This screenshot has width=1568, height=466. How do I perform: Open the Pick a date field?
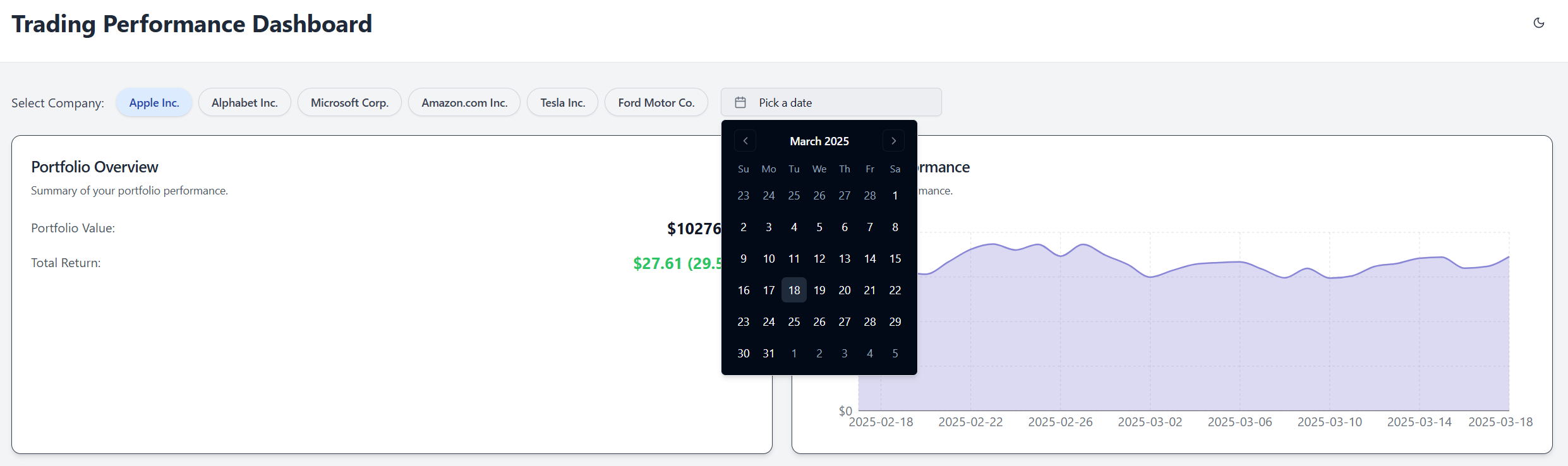coord(831,102)
